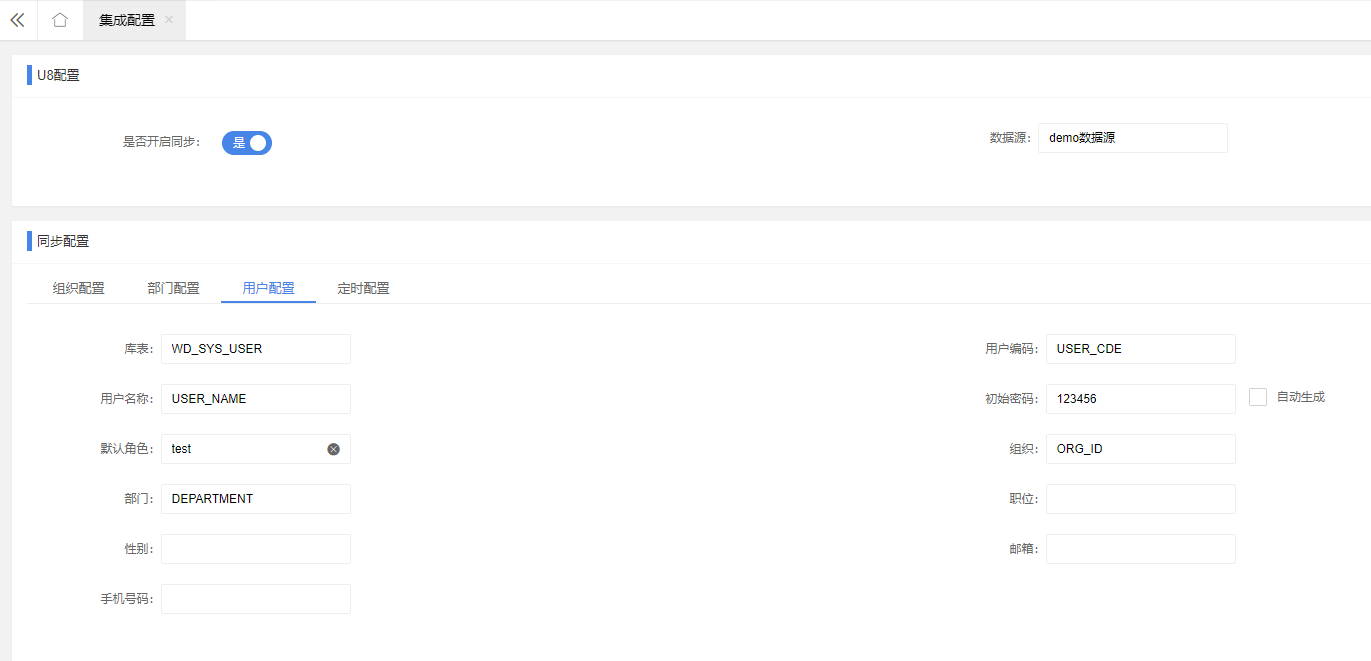1371x661 pixels.
Task: Click the empty 邮箱 input
Action: tap(1140, 549)
